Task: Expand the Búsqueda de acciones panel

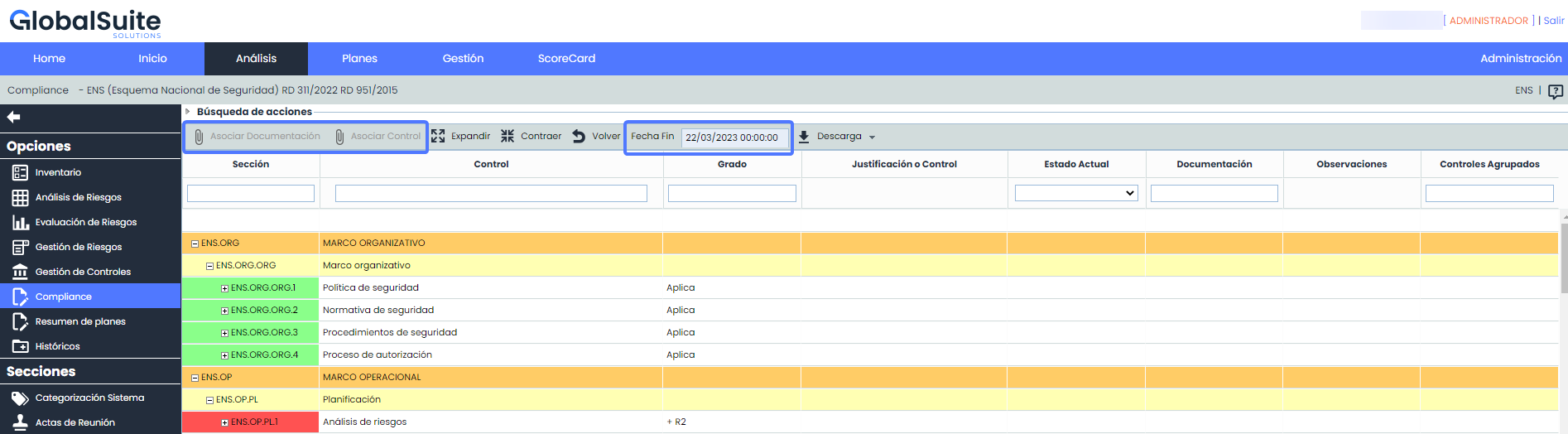Action: pos(188,111)
